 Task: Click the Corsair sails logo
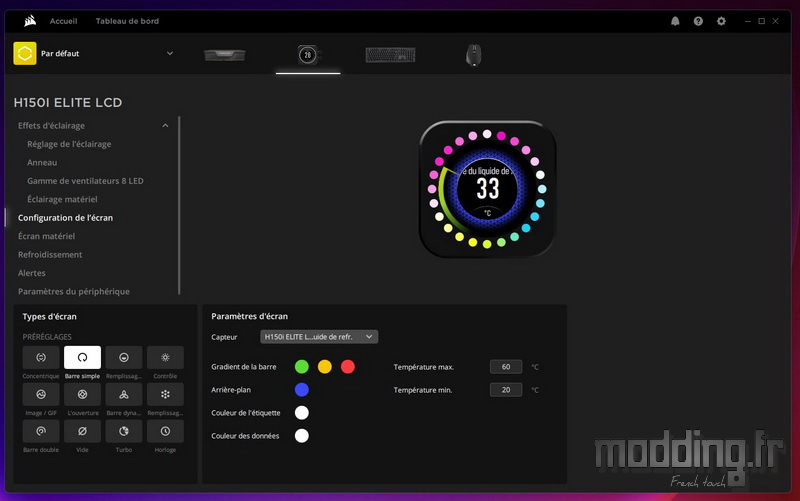(x=30, y=21)
